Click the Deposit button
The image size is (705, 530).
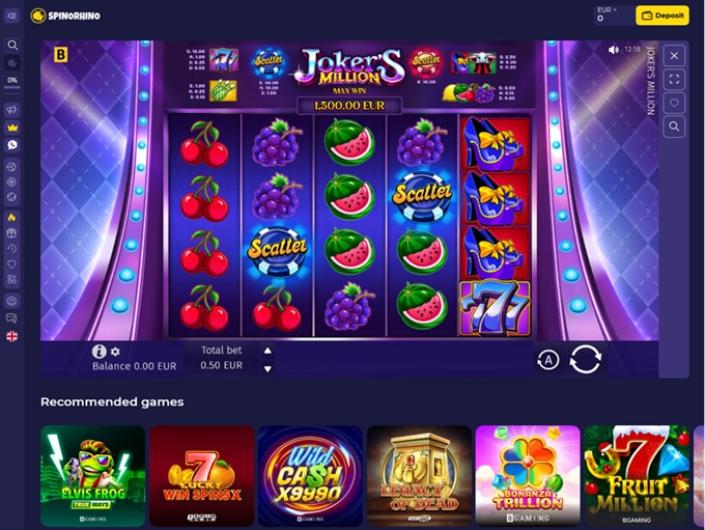(x=662, y=16)
